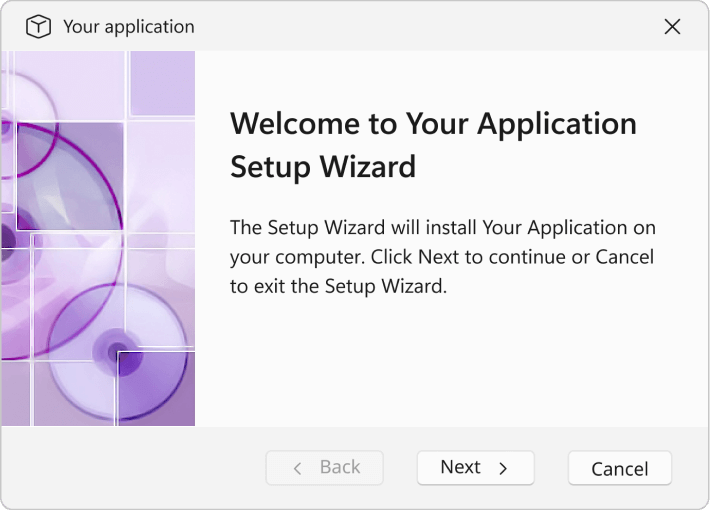Click the lavender square atop the banner

point(163,83)
